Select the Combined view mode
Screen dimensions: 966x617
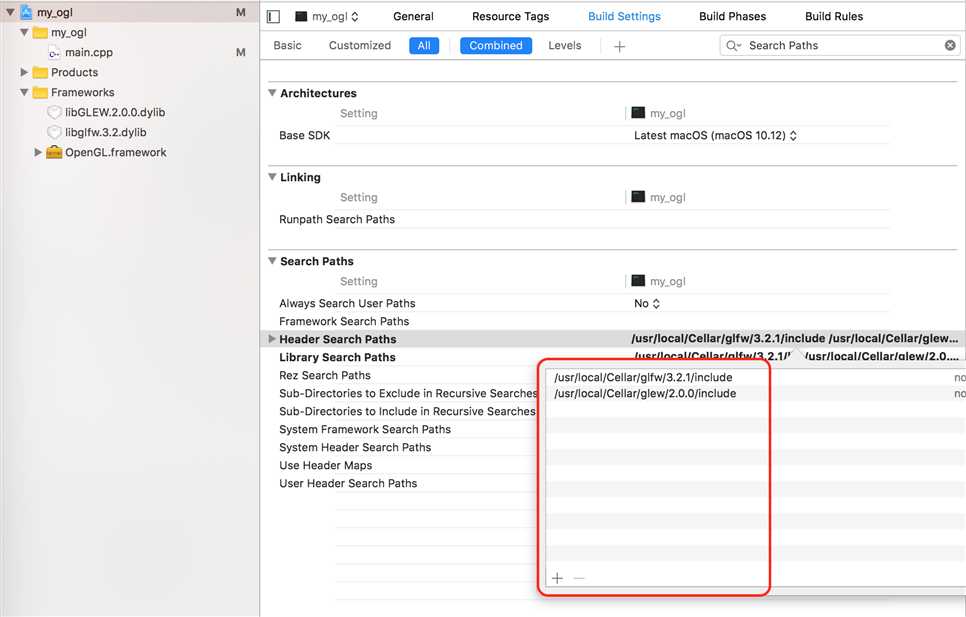click(x=496, y=46)
